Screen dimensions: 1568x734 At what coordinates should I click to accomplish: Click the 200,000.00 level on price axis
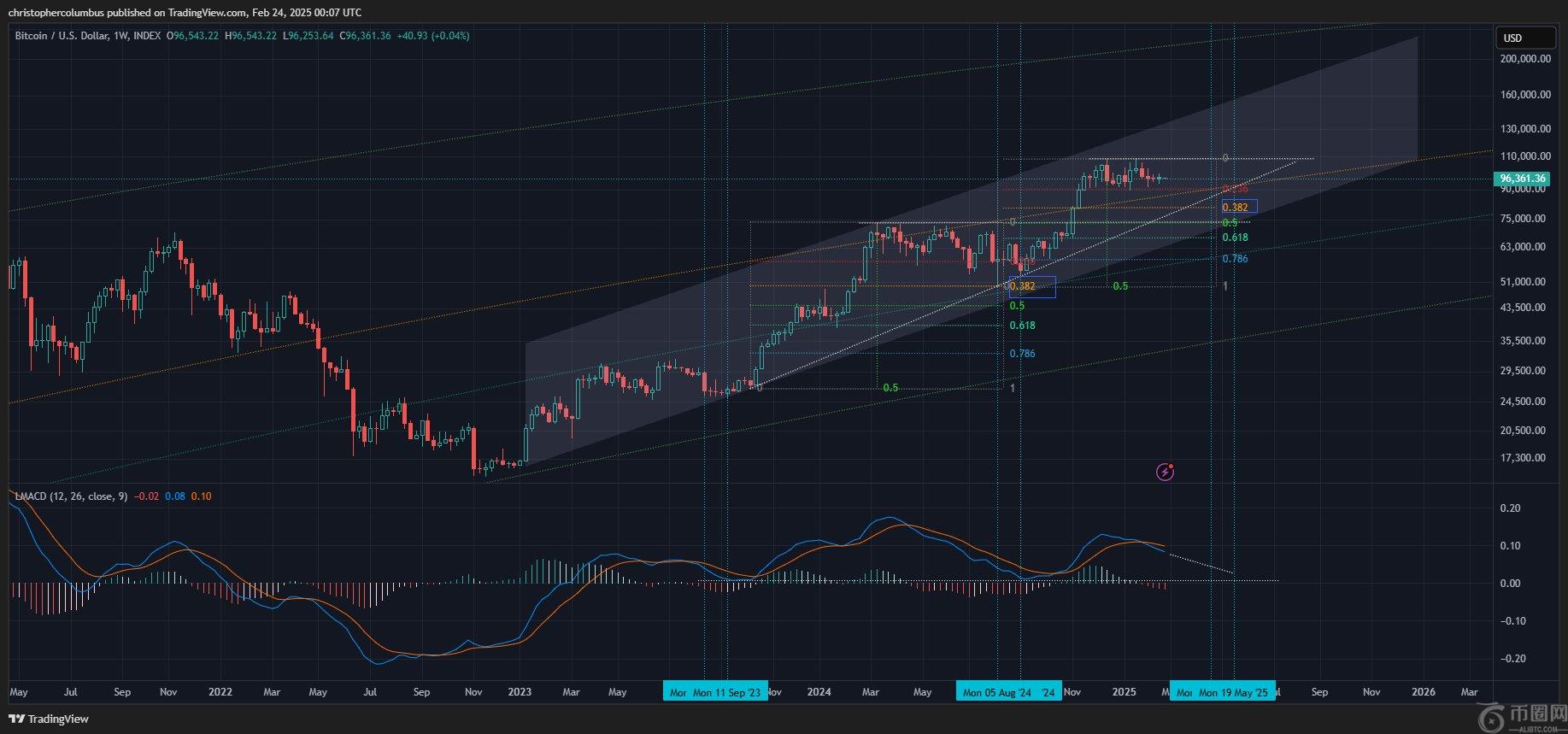click(1525, 59)
